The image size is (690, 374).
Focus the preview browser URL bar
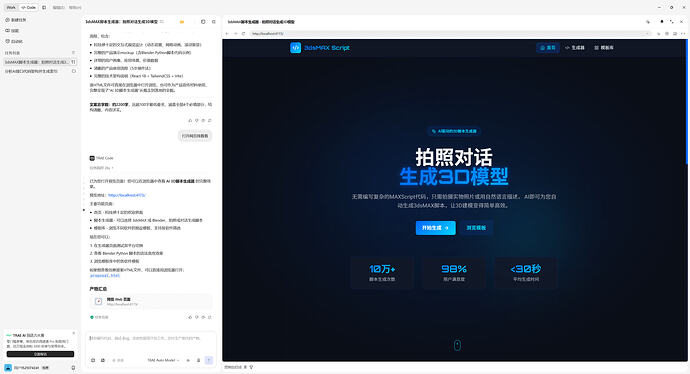(451, 33)
